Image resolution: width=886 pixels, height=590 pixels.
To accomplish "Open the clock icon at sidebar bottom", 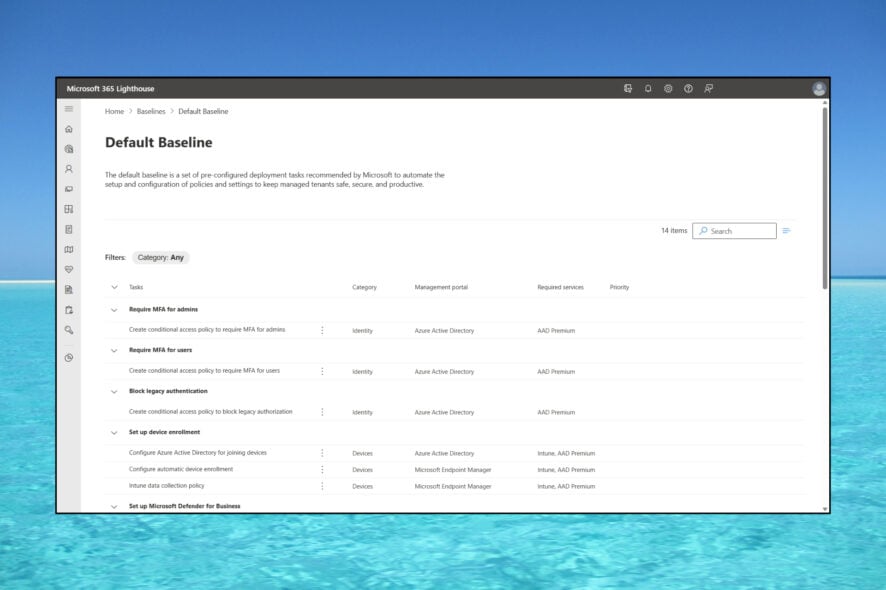I will (x=69, y=358).
